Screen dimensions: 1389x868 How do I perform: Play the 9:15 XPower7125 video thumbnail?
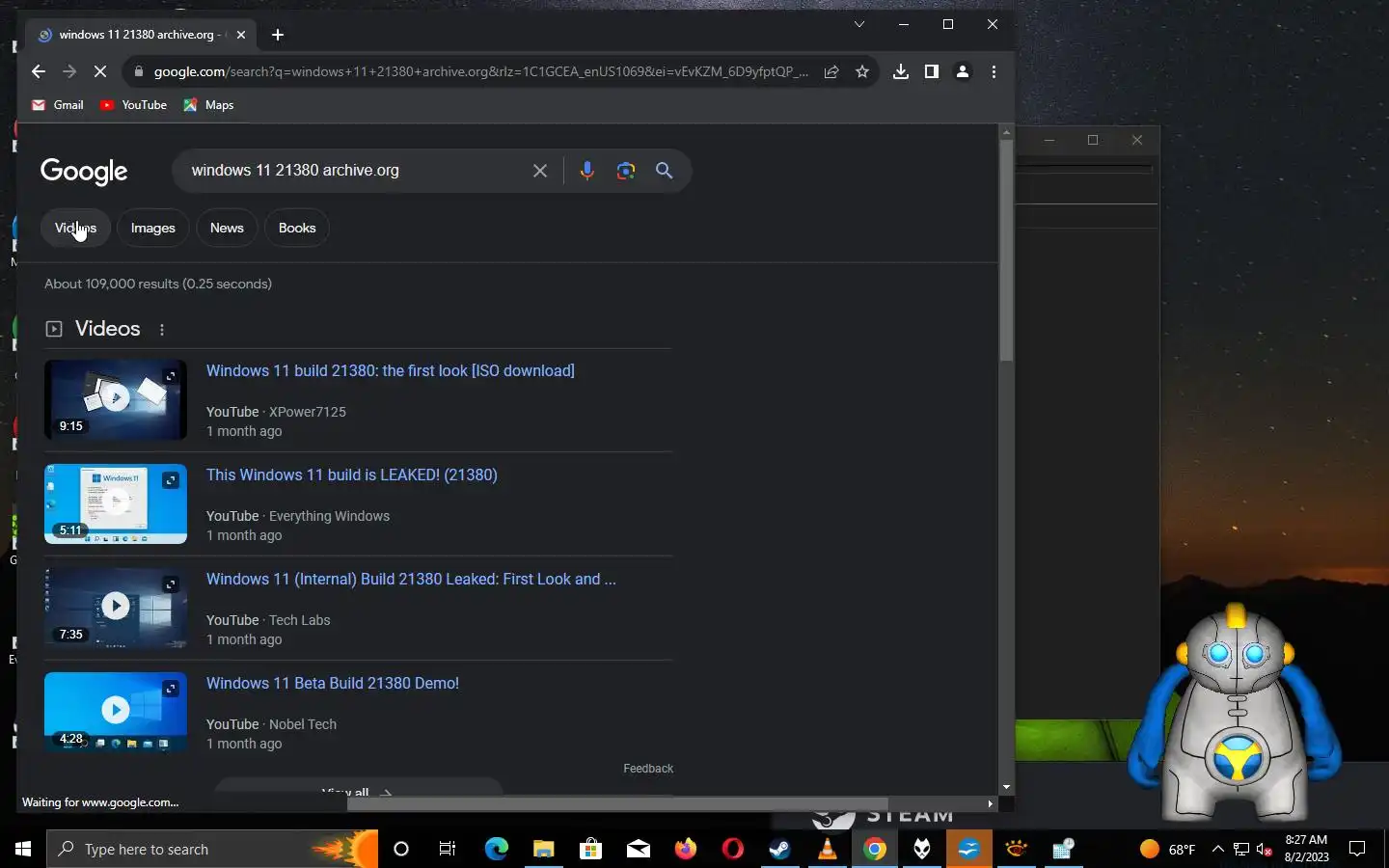pos(116,399)
